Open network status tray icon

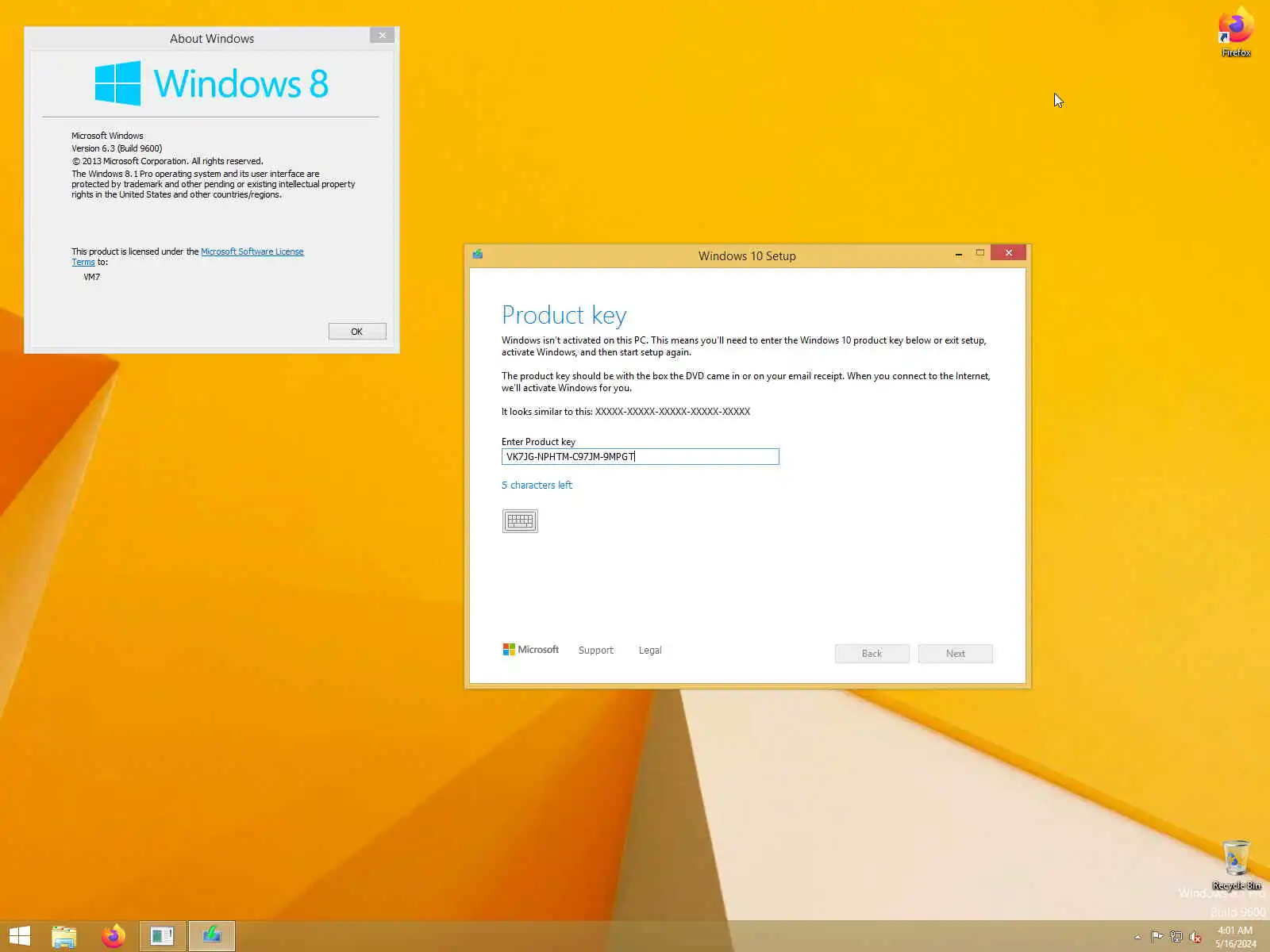(x=1176, y=937)
